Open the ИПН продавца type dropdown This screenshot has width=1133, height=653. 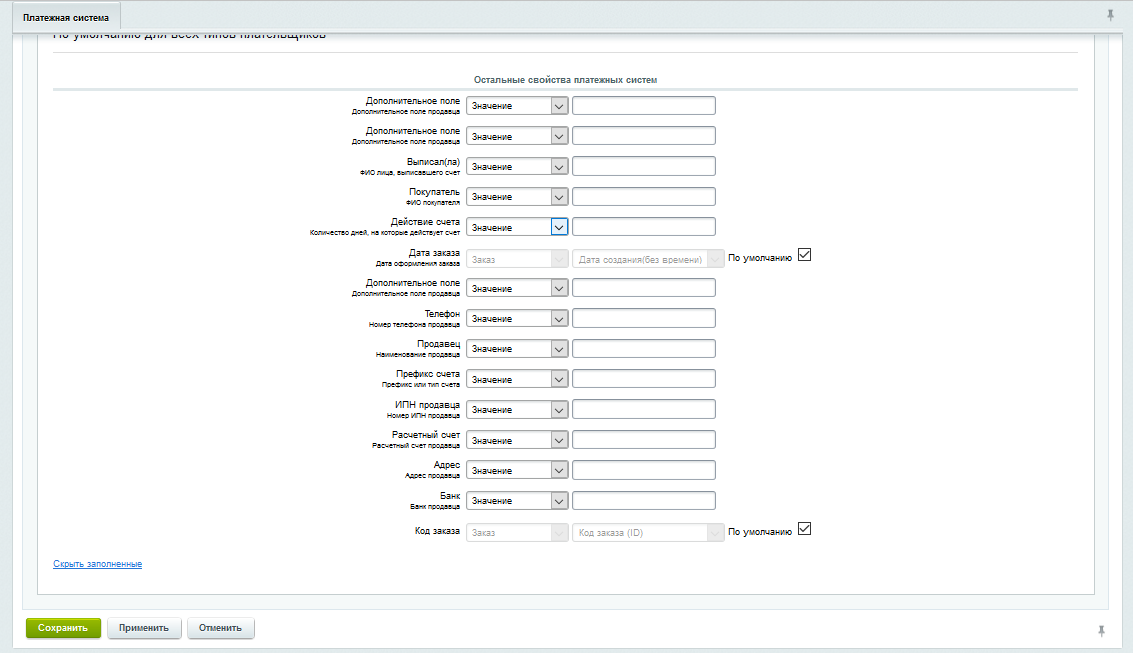[x=517, y=410]
